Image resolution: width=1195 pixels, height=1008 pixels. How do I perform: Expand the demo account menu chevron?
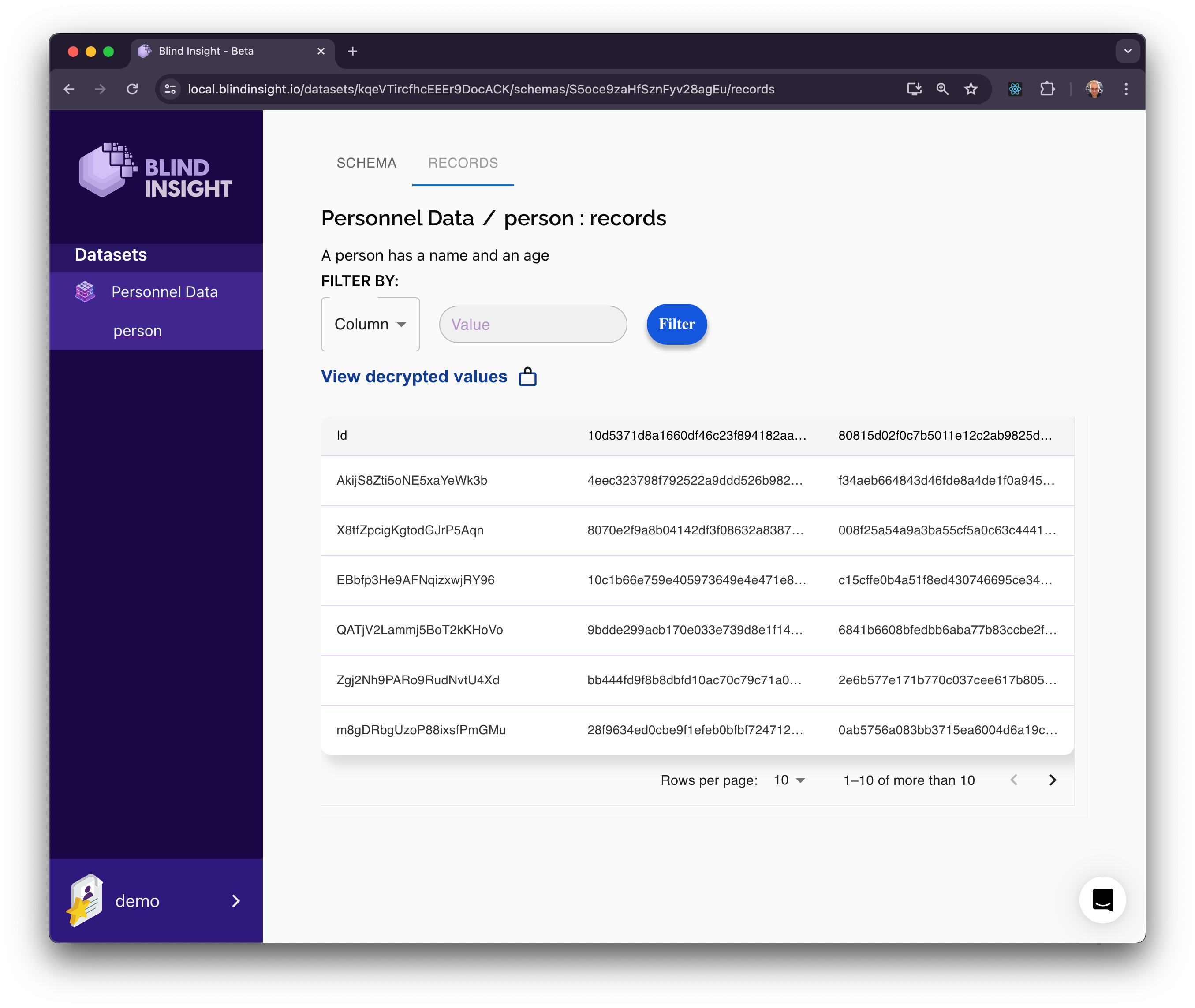235,901
